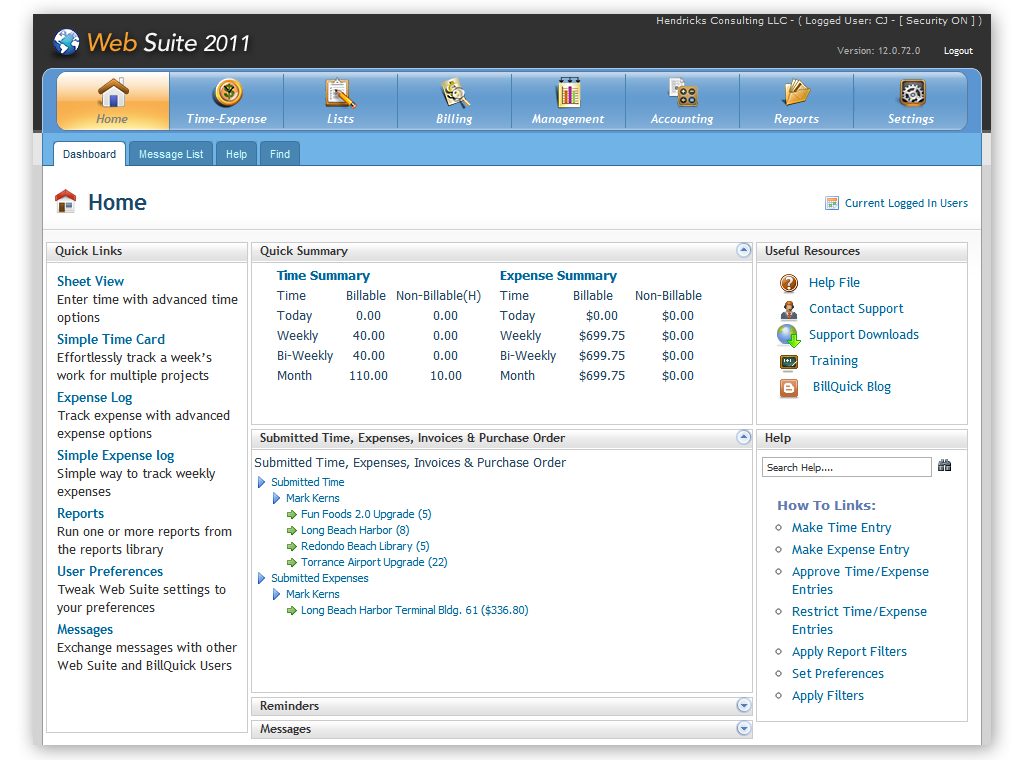The height and width of the screenshot is (760, 1024).
Task: Expand the Messages panel
Action: [x=743, y=729]
